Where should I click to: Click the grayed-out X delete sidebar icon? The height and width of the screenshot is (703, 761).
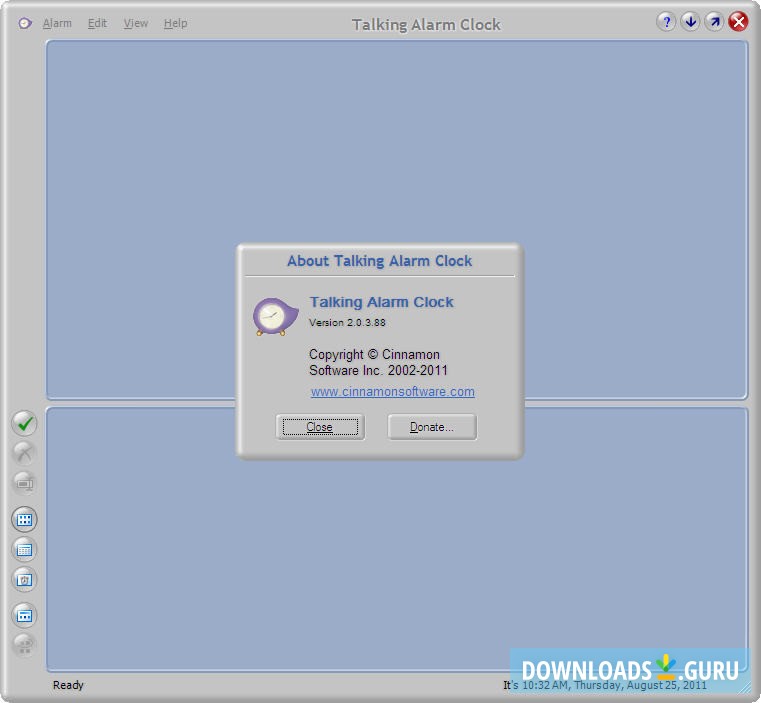click(x=24, y=453)
